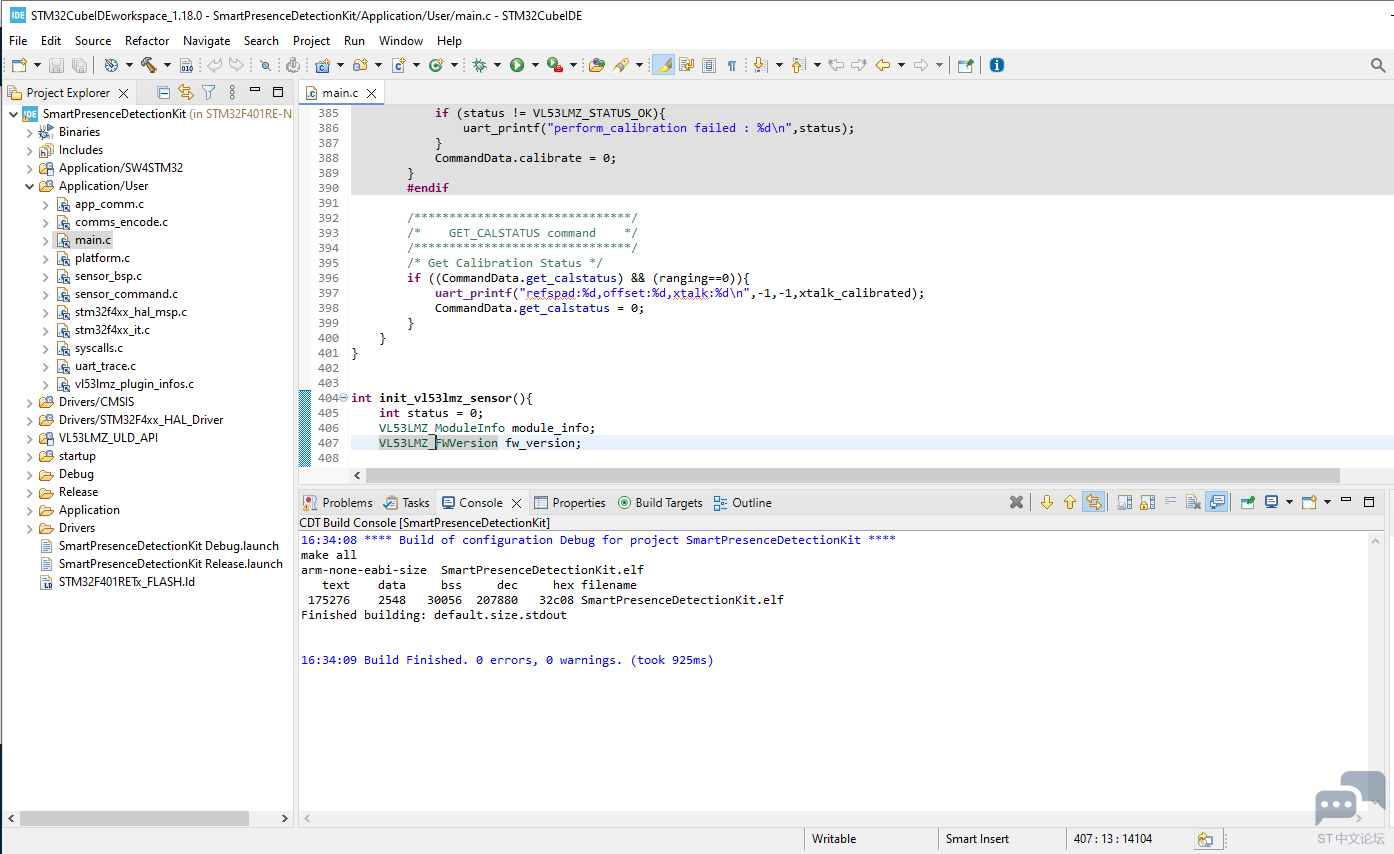Open the Information Center icon
The width and height of the screenshot is (1394, 854).
(x=996, y=65)
